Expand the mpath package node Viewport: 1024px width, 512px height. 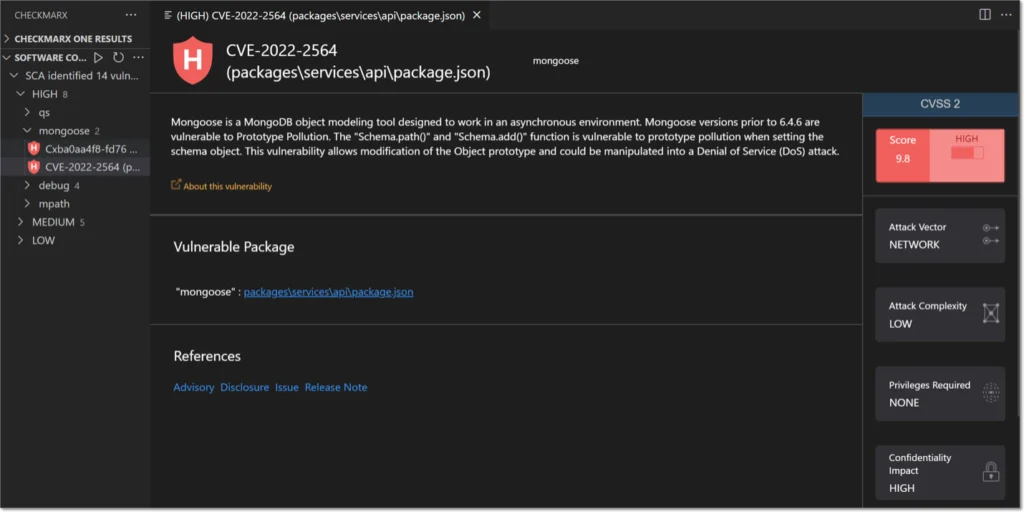pyautogui.click(x=27, y=204)
